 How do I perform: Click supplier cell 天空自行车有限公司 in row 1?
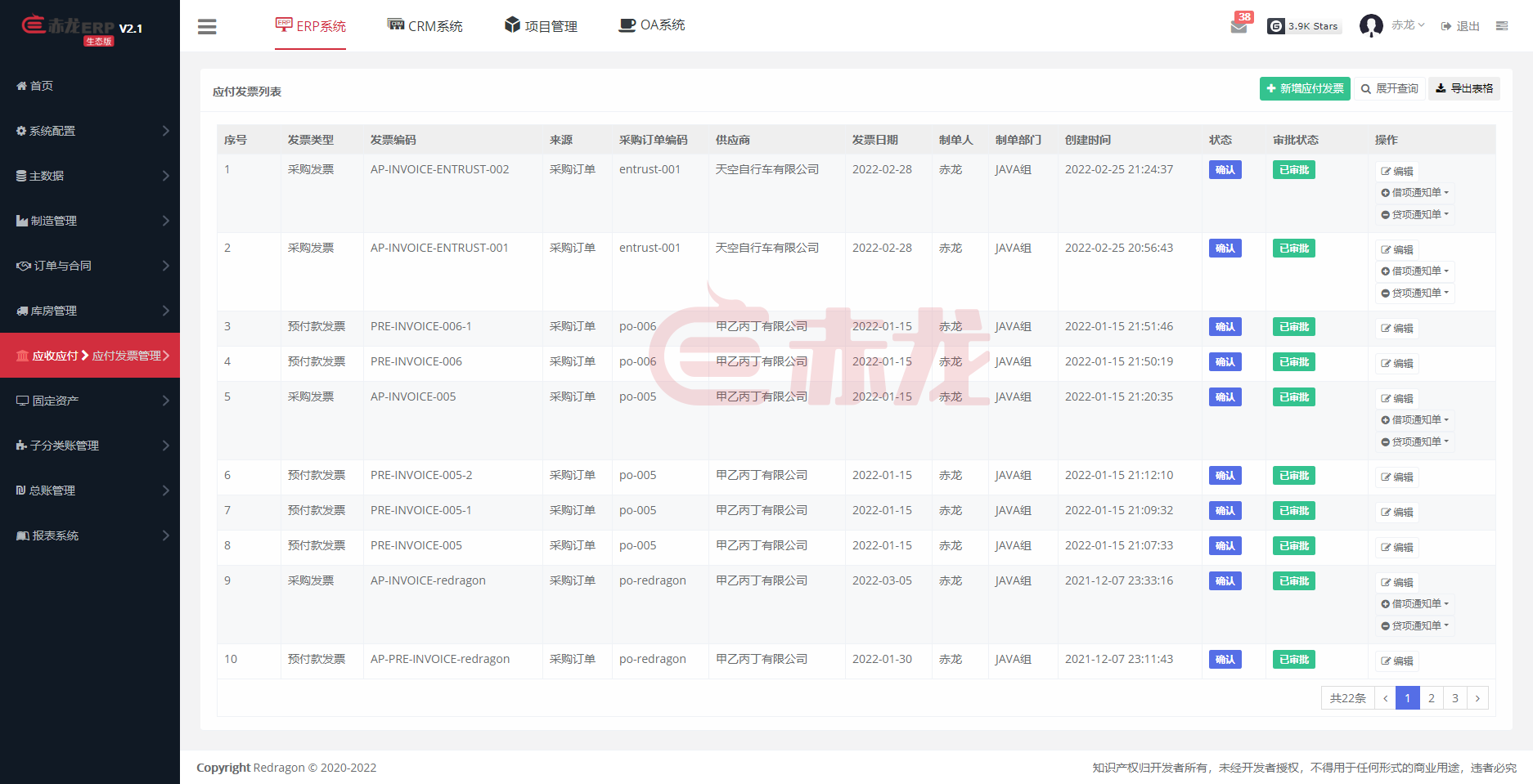(767, 169)
